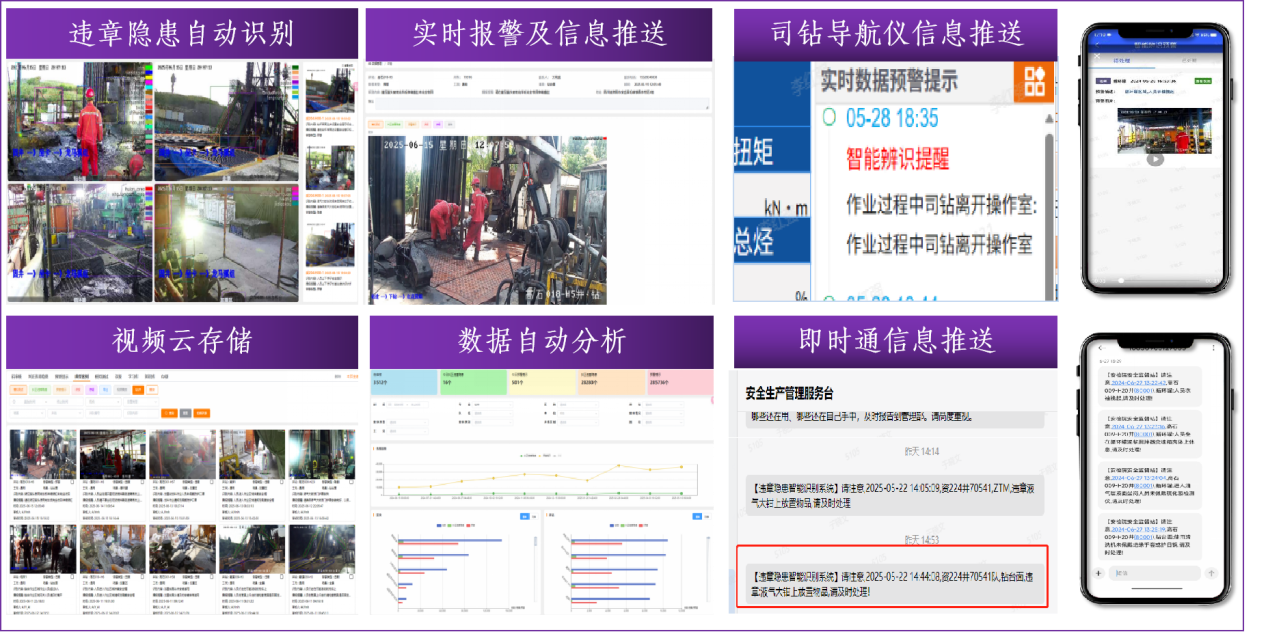Click the orange statistics card in 数据自动分析
This screenshot has height=632, width=1268.
(x=610, y=382)
